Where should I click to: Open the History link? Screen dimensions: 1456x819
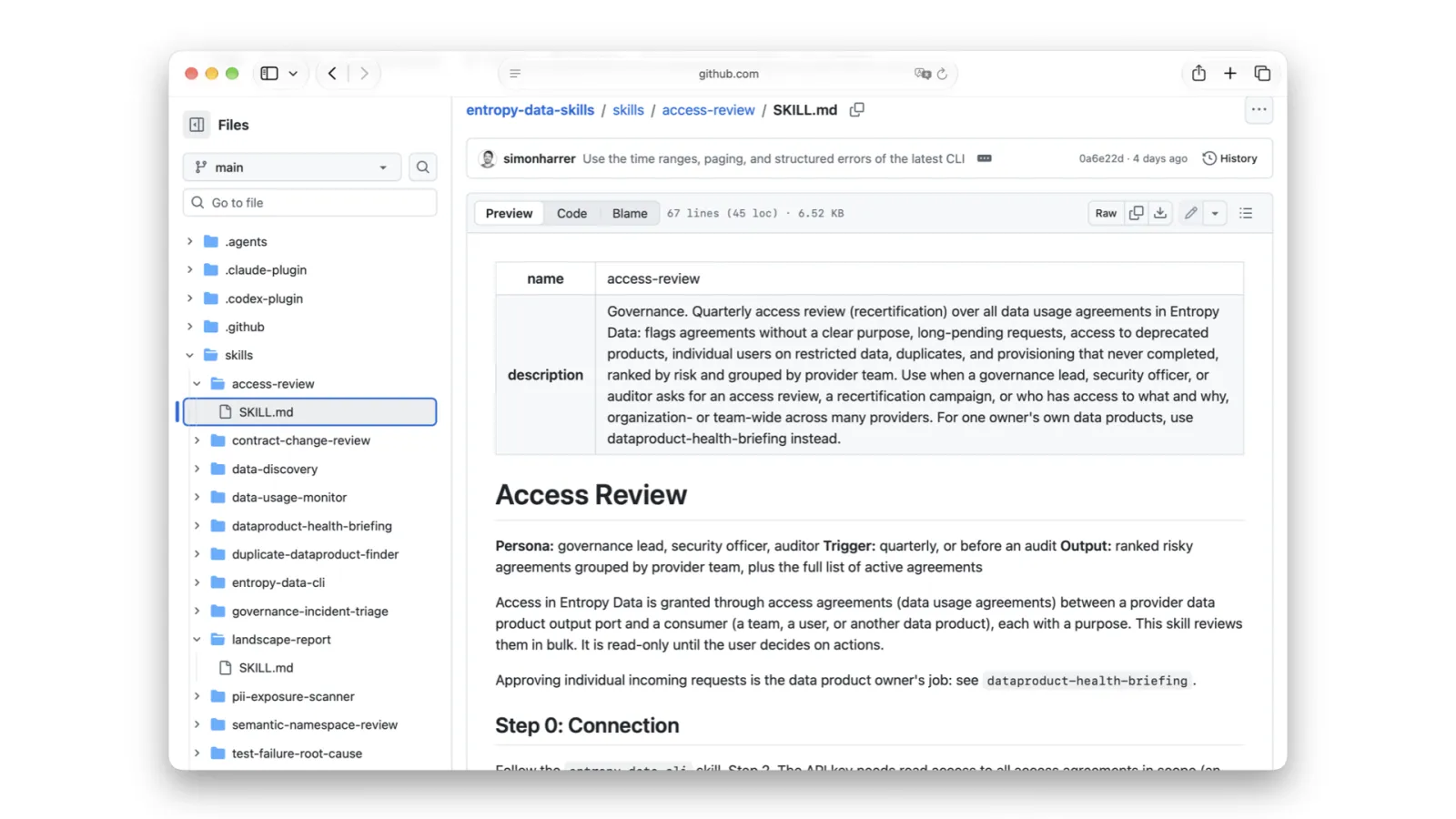point(1229,158)
